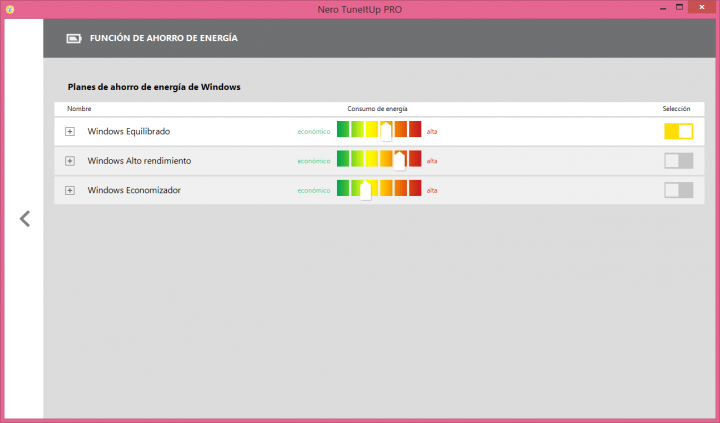Select the Windows Alto rendimiento row name

139,161
